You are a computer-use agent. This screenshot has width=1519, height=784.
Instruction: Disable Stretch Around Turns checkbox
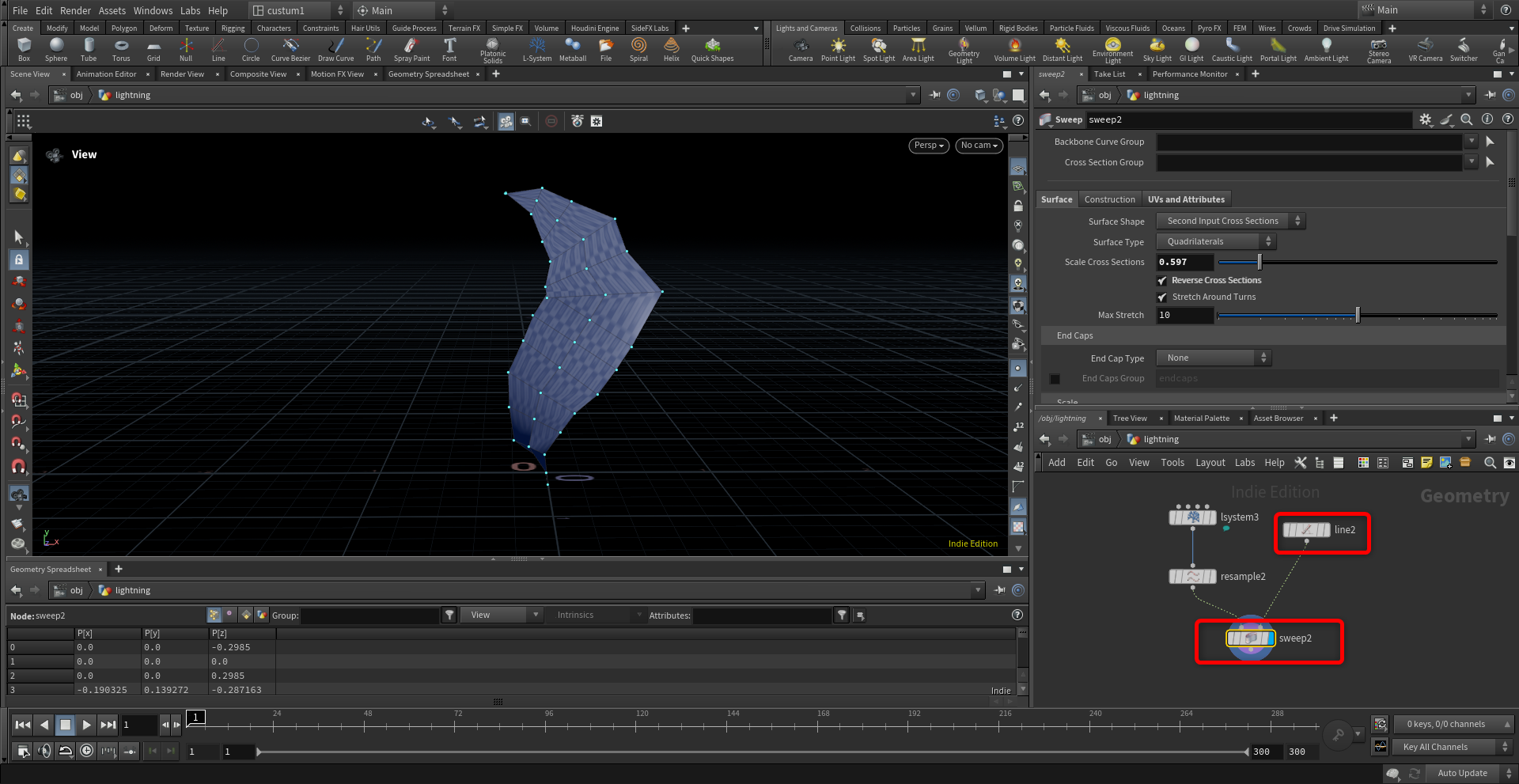click(1162, 297)
